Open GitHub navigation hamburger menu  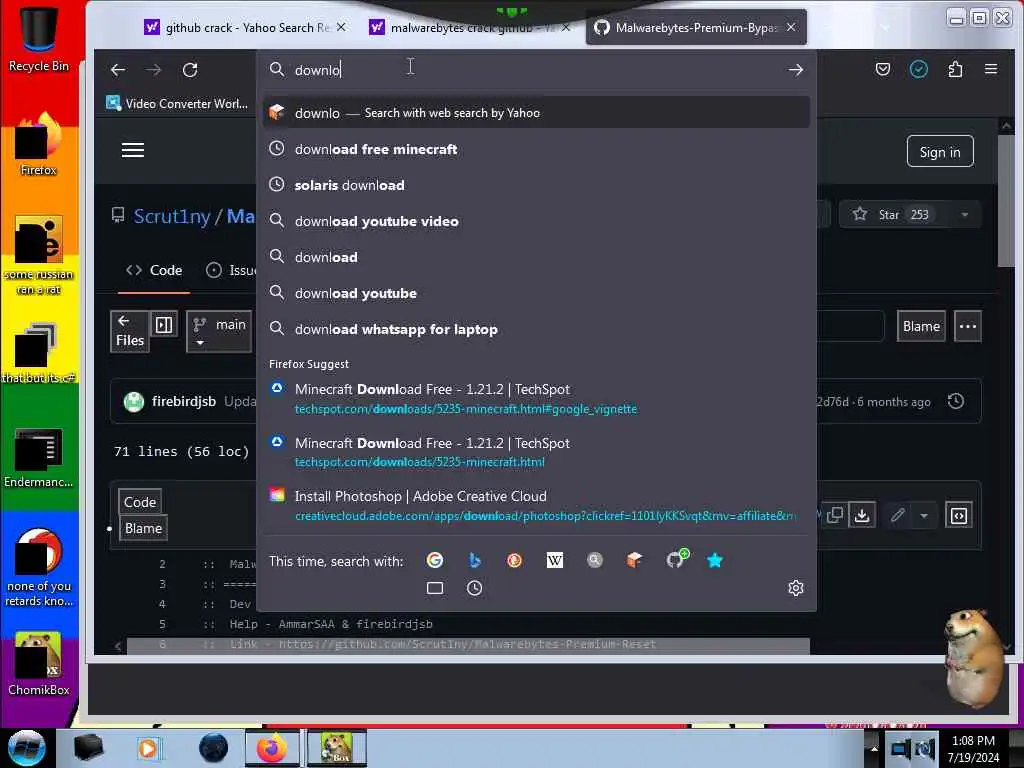pos(133,150)
